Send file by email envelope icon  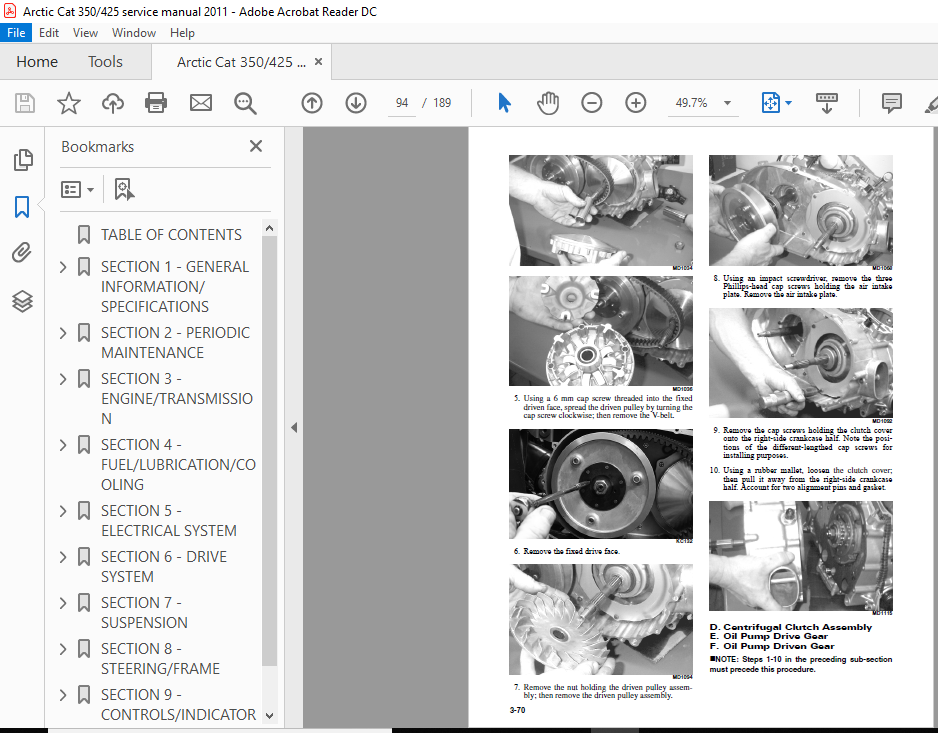click(200, 103)
